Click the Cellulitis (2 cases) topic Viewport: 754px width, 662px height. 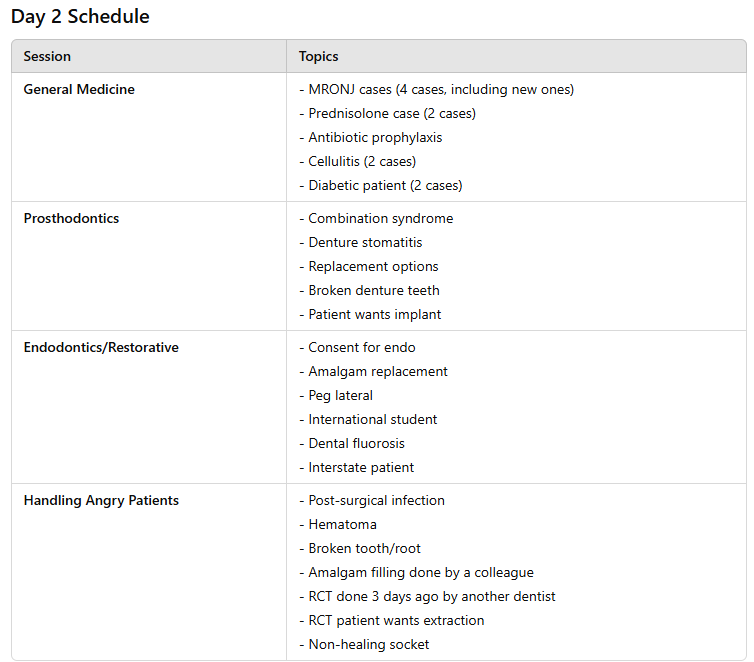[357, 162]
